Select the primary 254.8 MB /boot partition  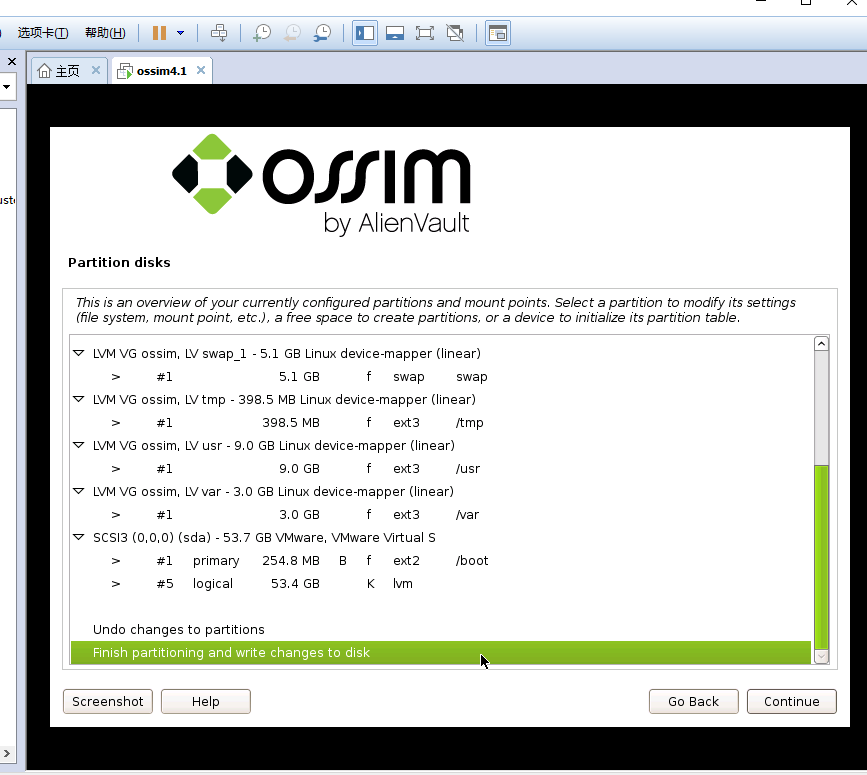441,561
